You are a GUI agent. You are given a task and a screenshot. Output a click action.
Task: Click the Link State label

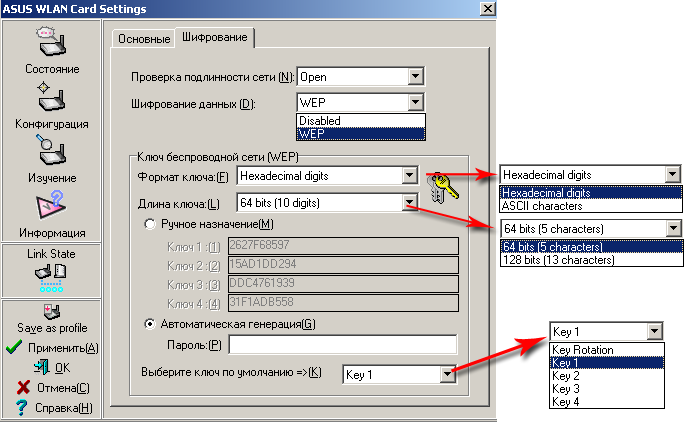(x=51, y=254)
